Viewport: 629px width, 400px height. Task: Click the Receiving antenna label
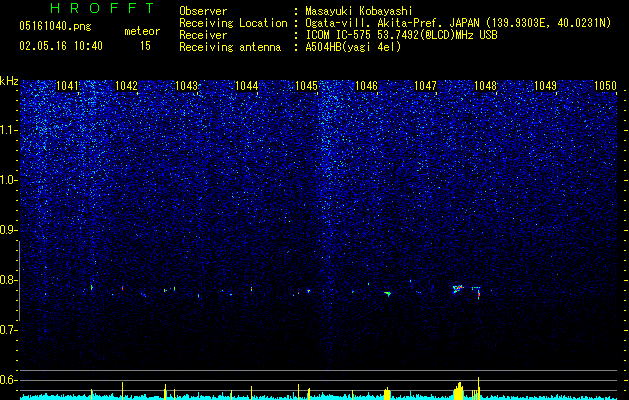pyautogui.click(x=230, y=47)
